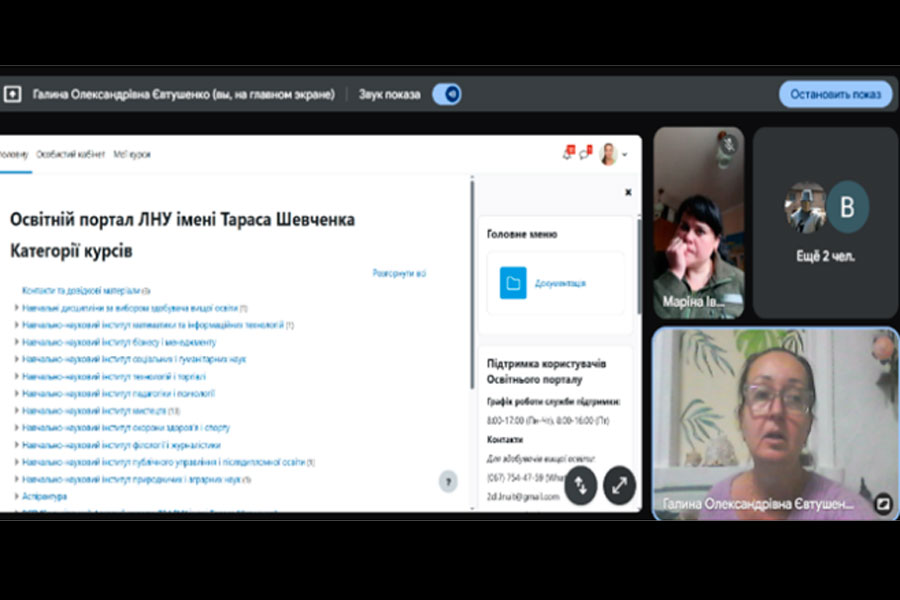The image size is (900, 600).
Task: Expand arrow for інститут мистецтв
Action: (x=16, y=411)
